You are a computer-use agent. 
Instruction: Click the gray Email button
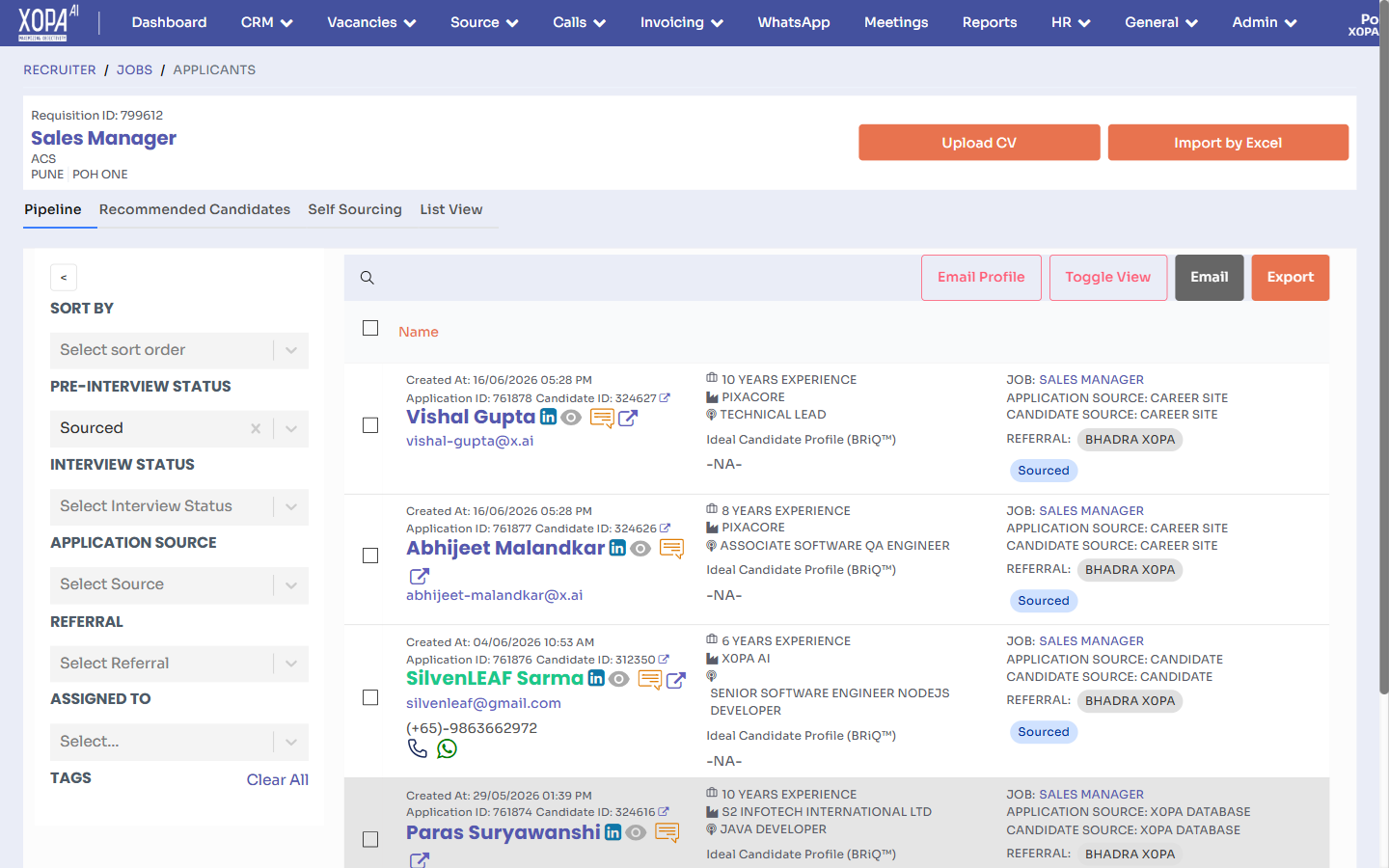point(1210,278)
